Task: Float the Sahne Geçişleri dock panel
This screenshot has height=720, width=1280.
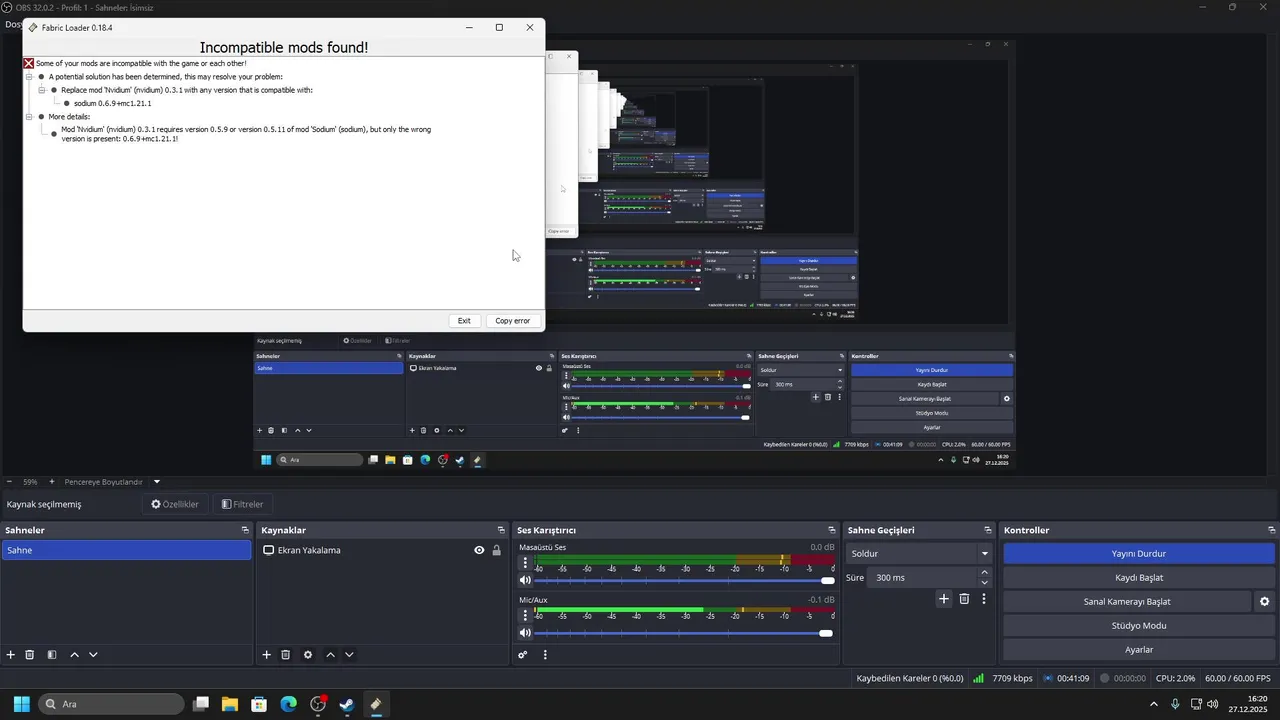Action: point(987,530)
